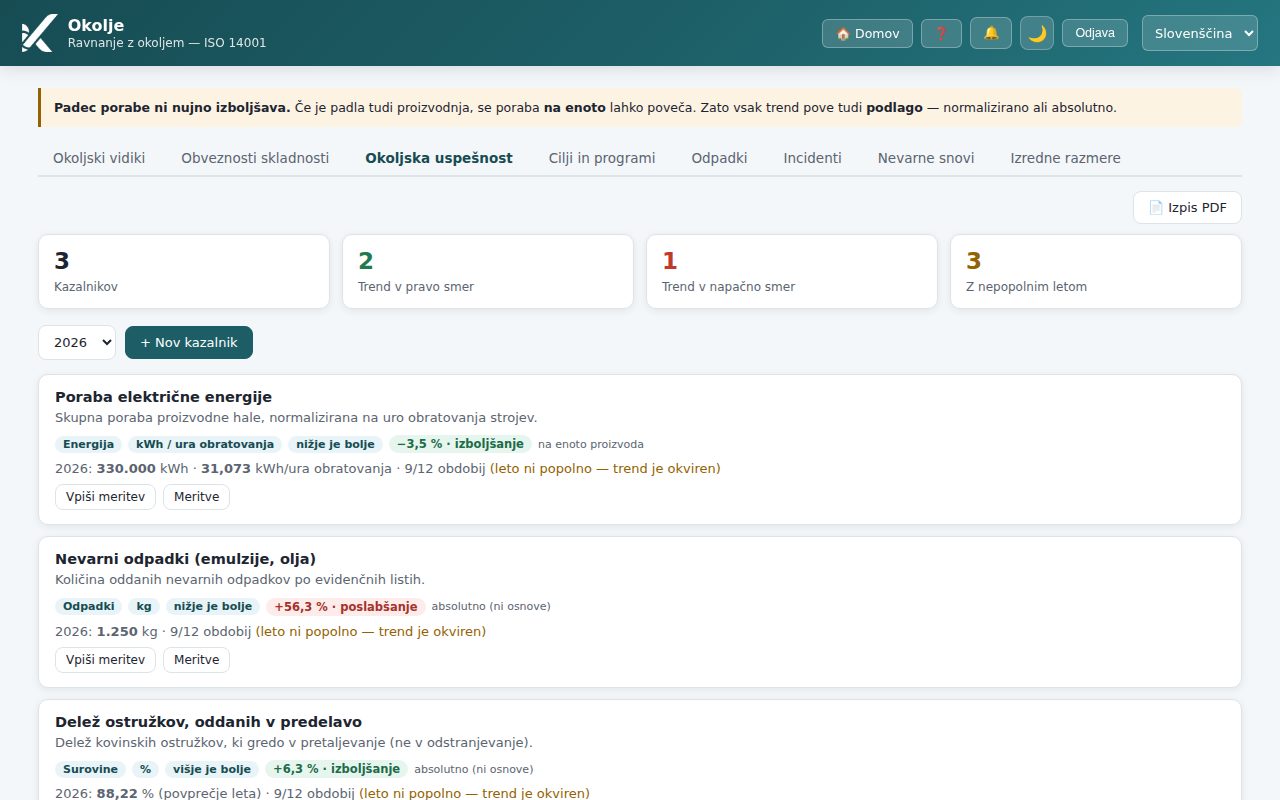Click the kWh / ura obratovanja tag

[x=205, y=444]
